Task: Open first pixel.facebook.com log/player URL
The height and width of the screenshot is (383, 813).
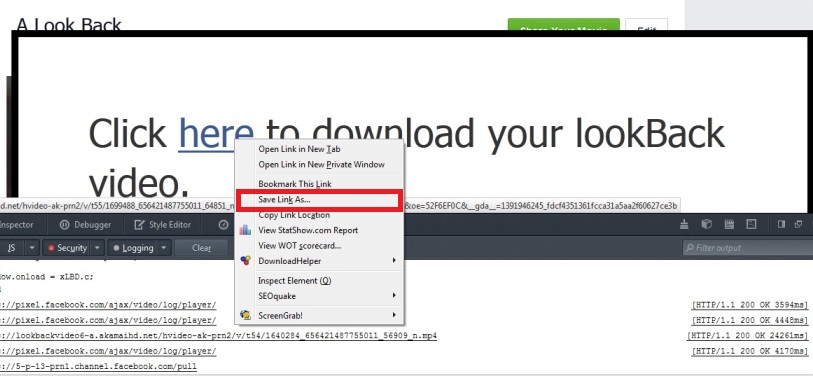Action: tap(108, 305)
